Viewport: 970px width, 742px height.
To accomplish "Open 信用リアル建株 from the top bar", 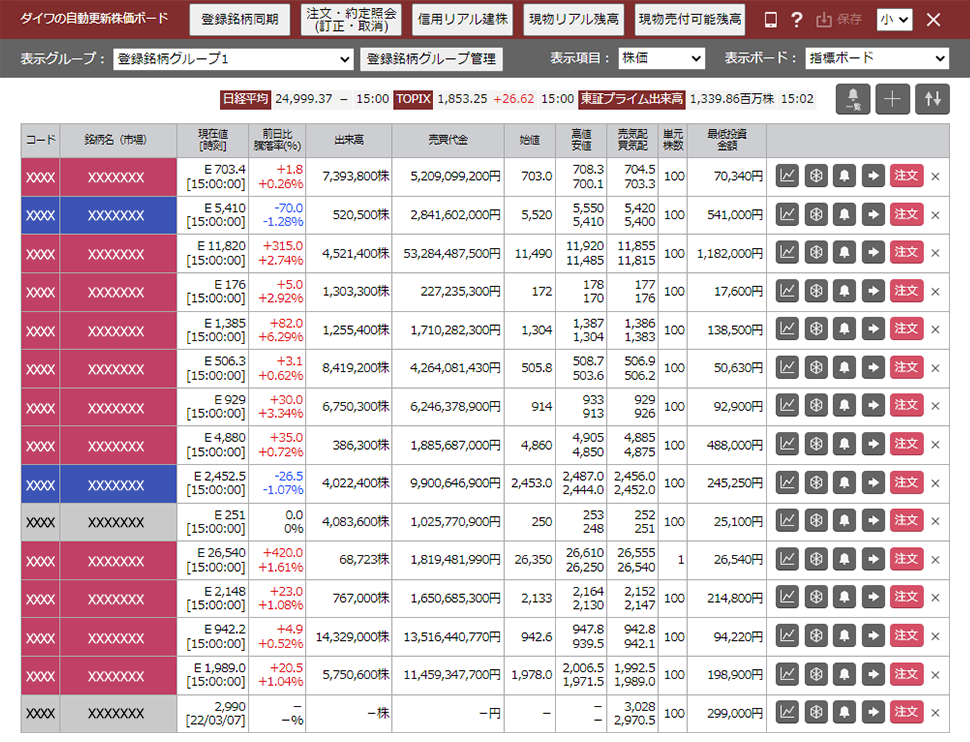I will tap(462, 19).
